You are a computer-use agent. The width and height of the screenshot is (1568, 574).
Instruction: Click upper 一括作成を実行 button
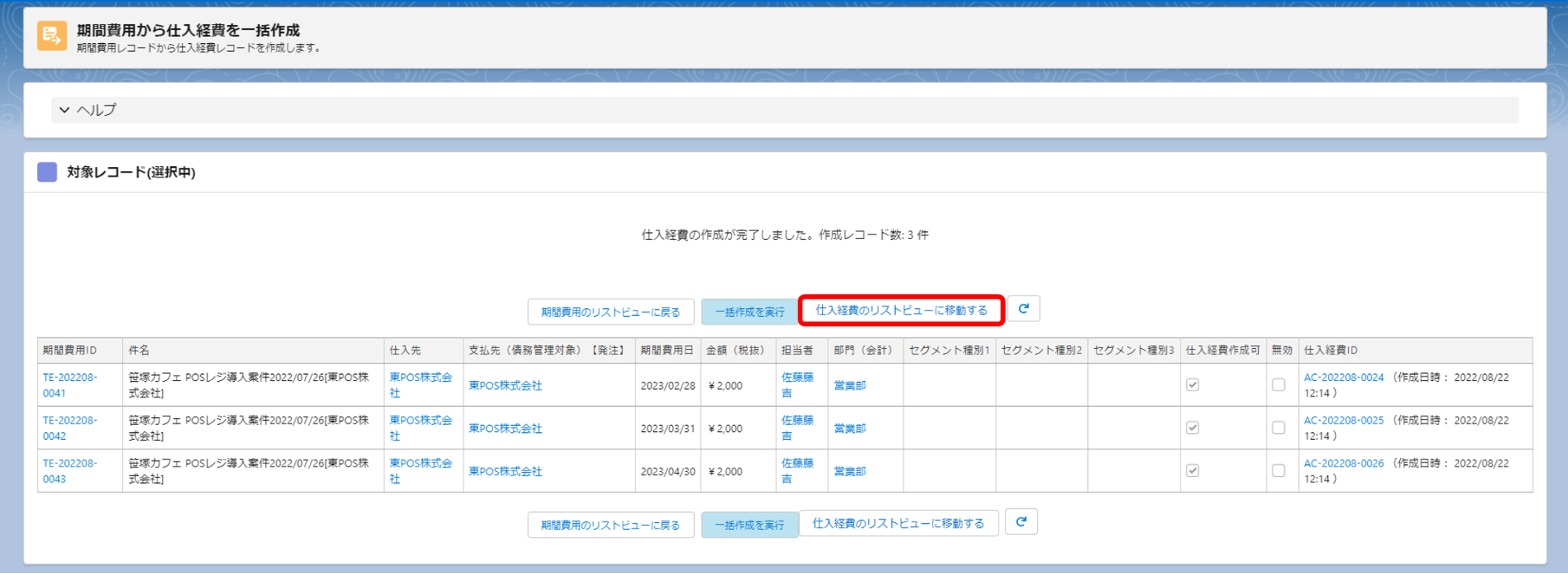(749, 311)
